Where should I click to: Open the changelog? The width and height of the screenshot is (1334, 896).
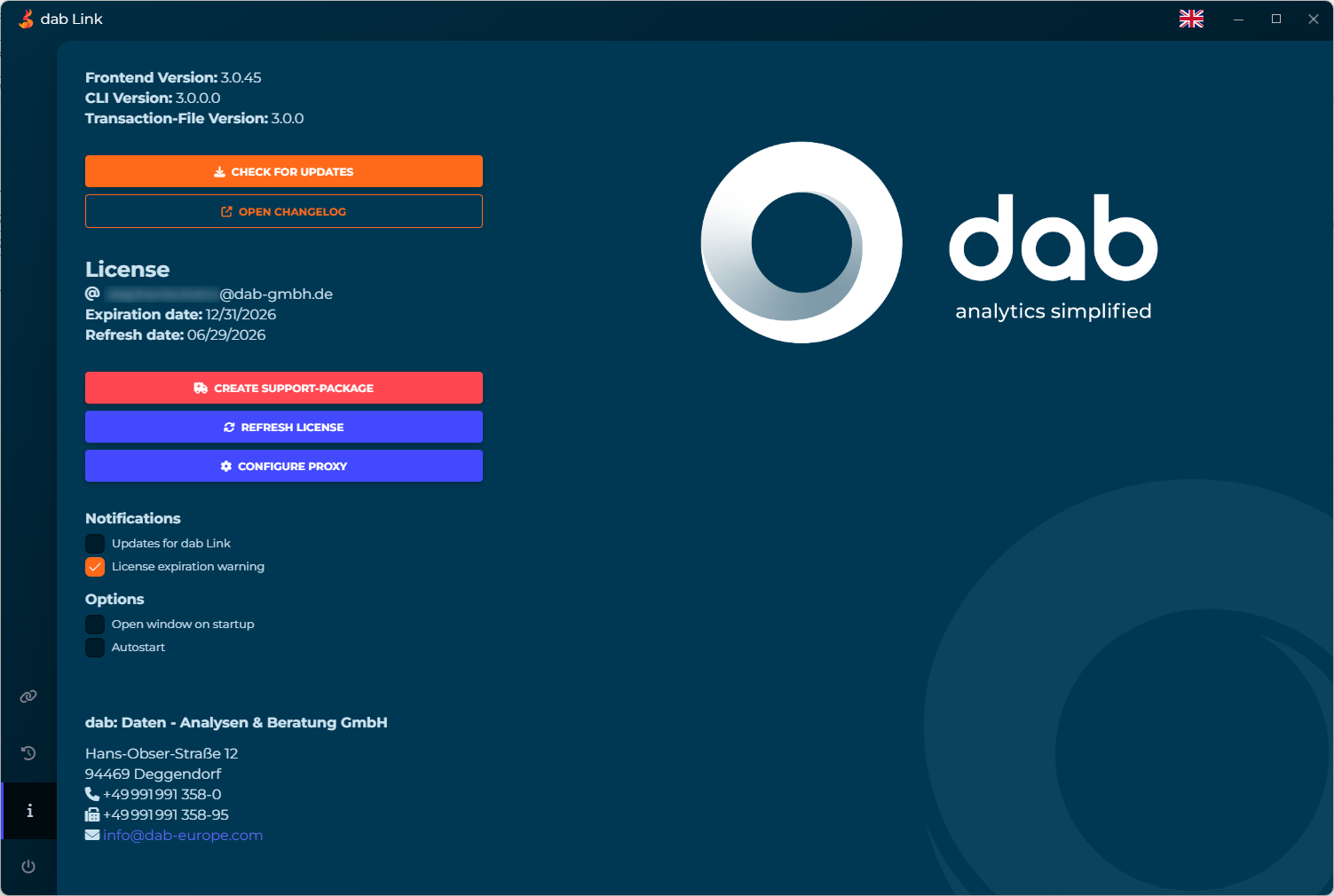[284, 211]
